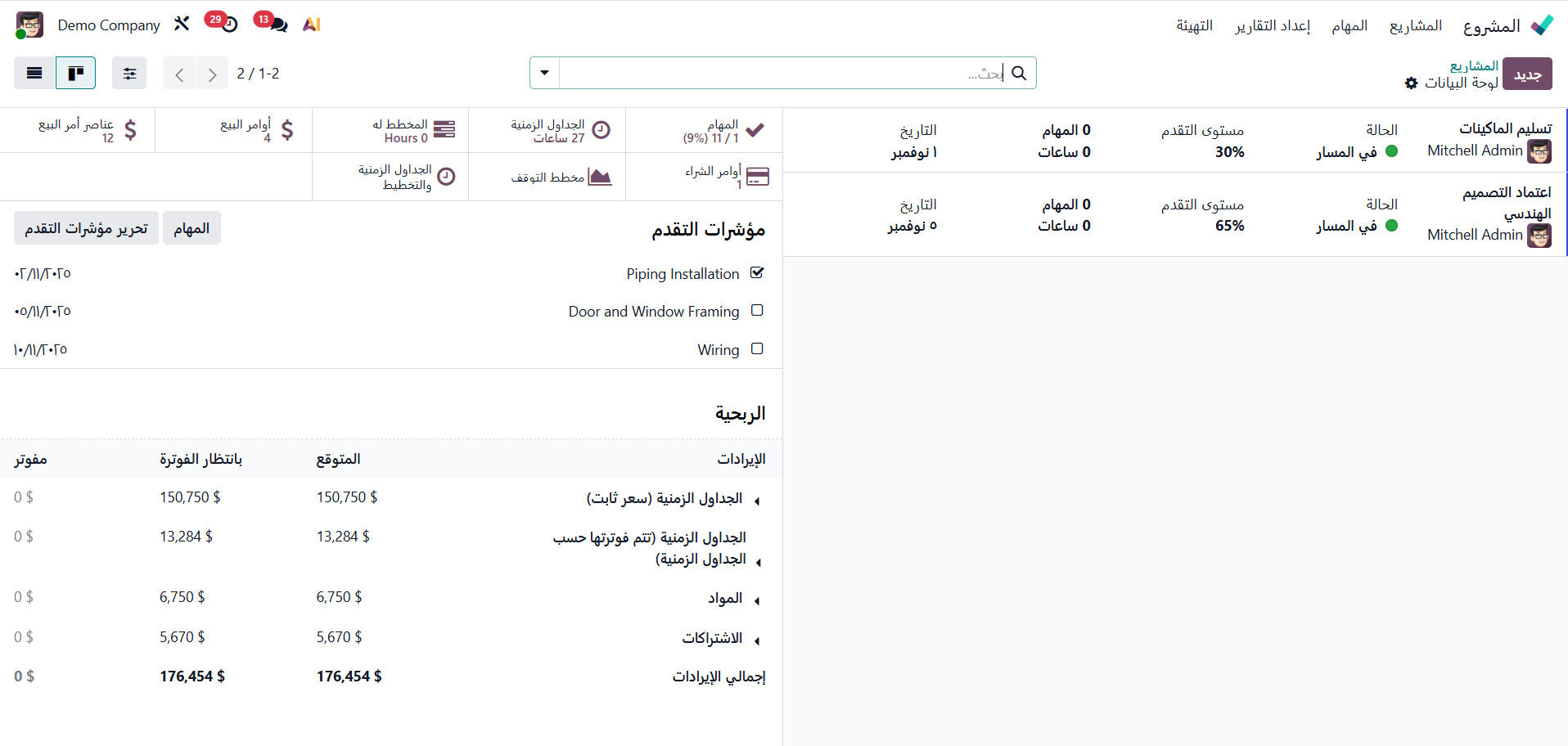Click the جديد button
Image resolution: width=1568 pixels, height=746 pixels.
(x=1527, y=74)
